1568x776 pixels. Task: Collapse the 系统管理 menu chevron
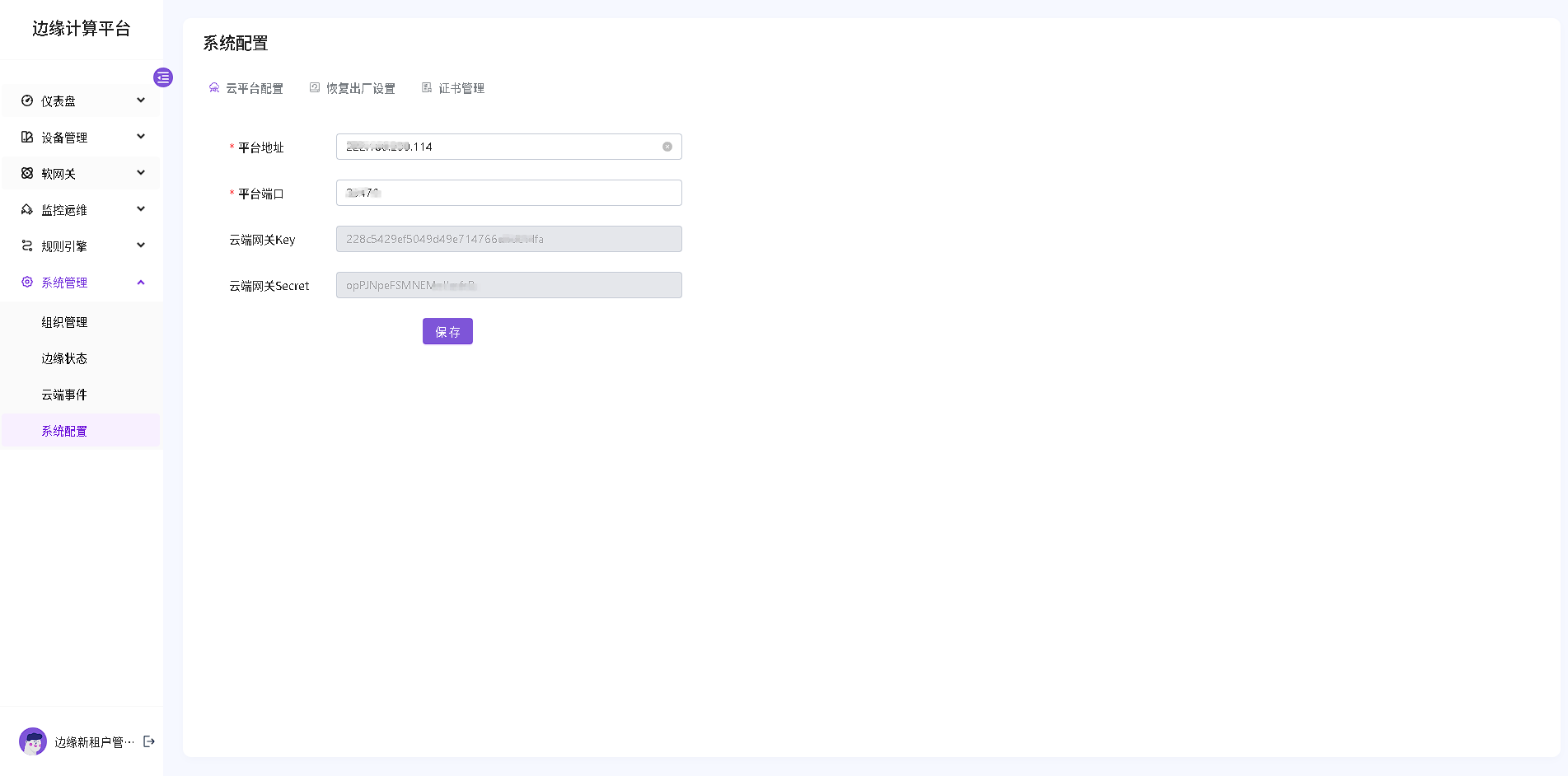141,283
